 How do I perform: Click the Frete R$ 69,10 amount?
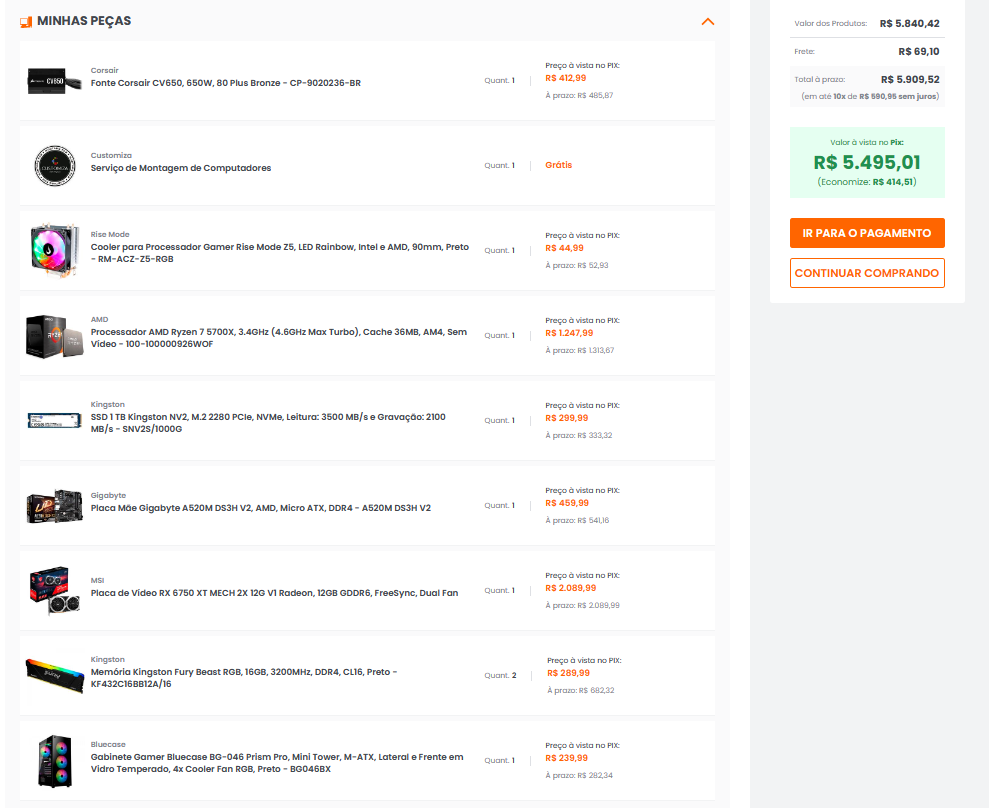pos(919,52)
